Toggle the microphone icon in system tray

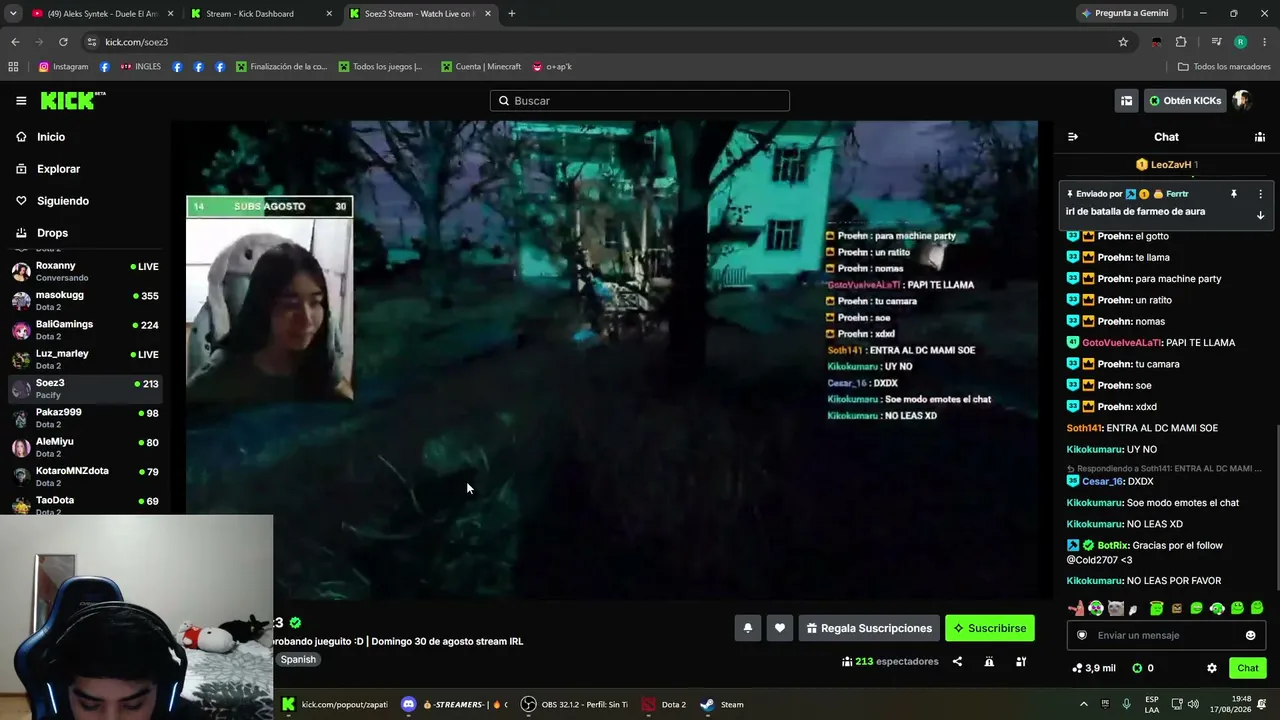1127,704
